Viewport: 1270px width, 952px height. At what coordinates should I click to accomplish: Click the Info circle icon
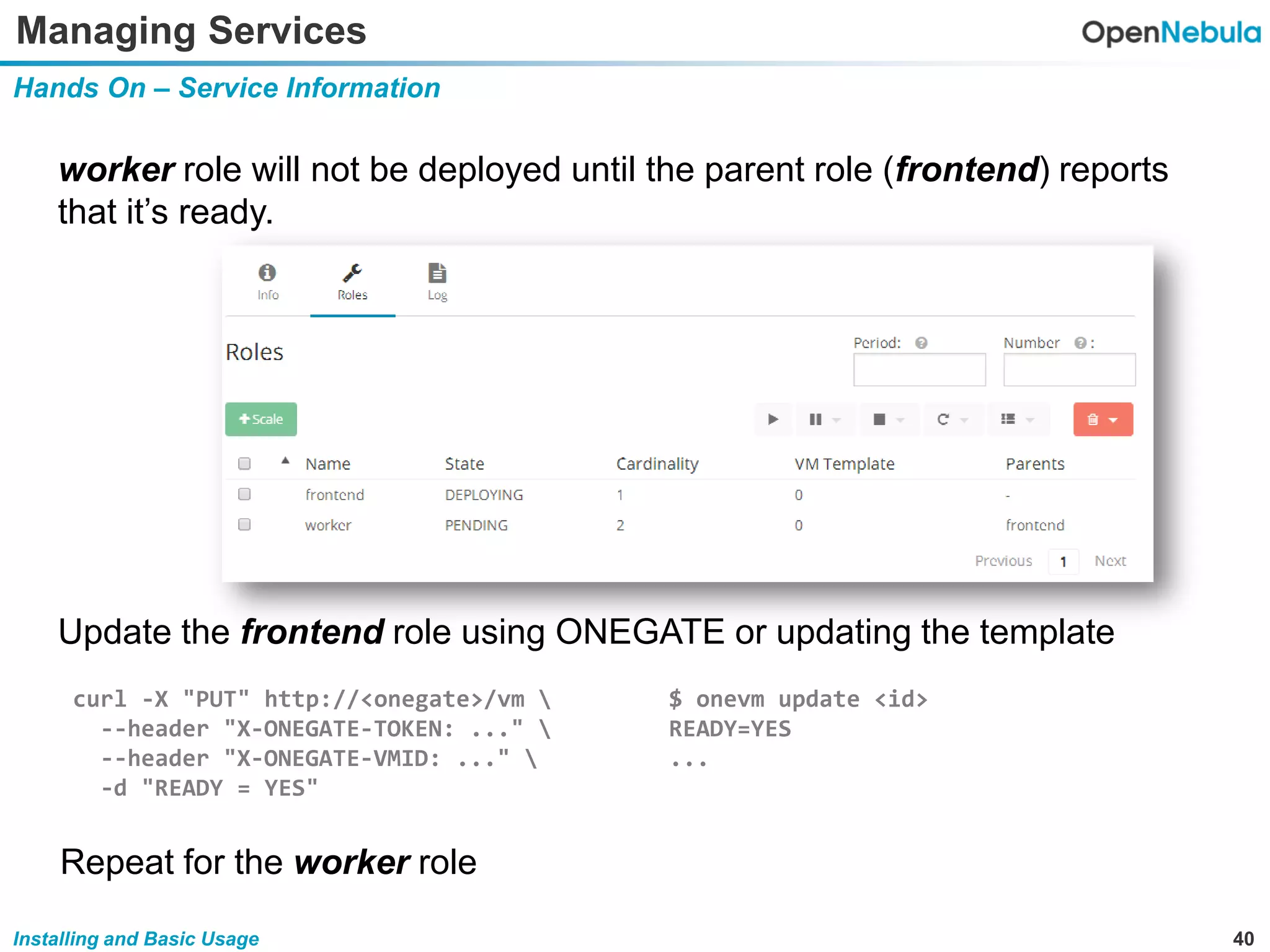(267, 273)
